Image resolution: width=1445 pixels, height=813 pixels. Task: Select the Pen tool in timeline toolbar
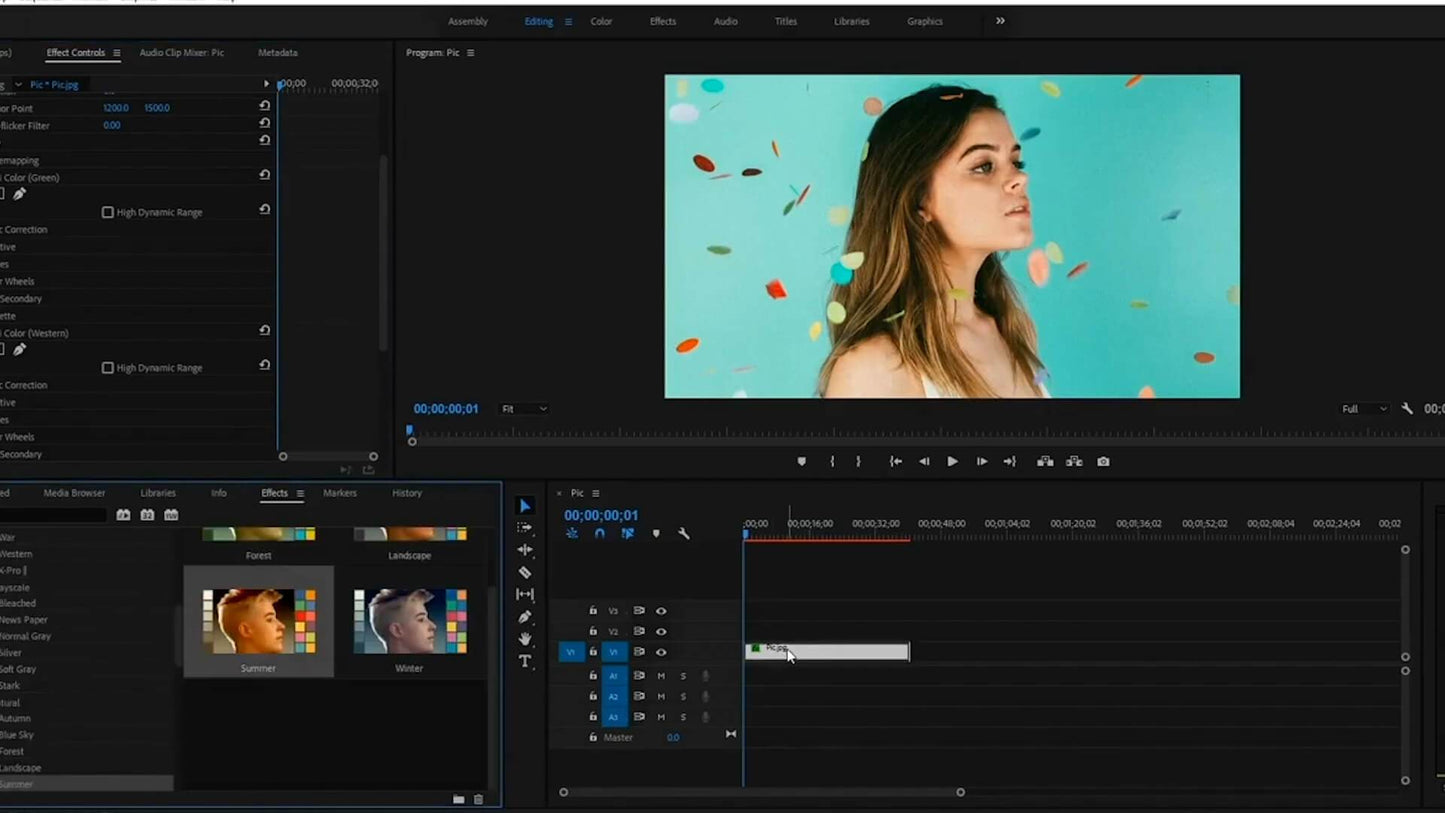click(x=525, y=615)
